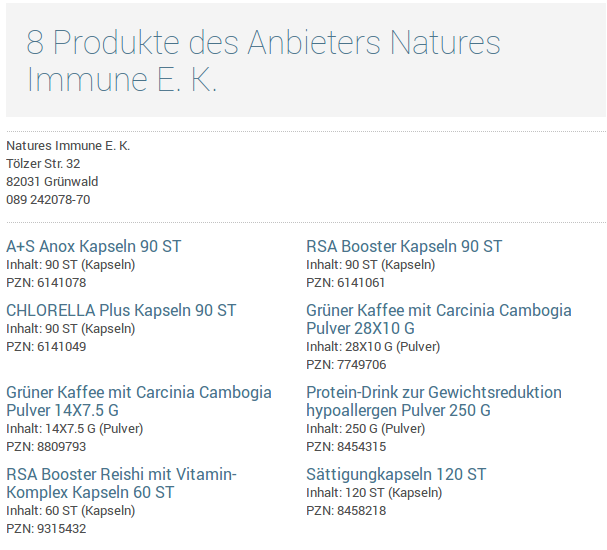Viewport: 607px width, 550px height.
Task: Open the A+S Anox Kapseln 90 ST link
Action: (94, 247)
